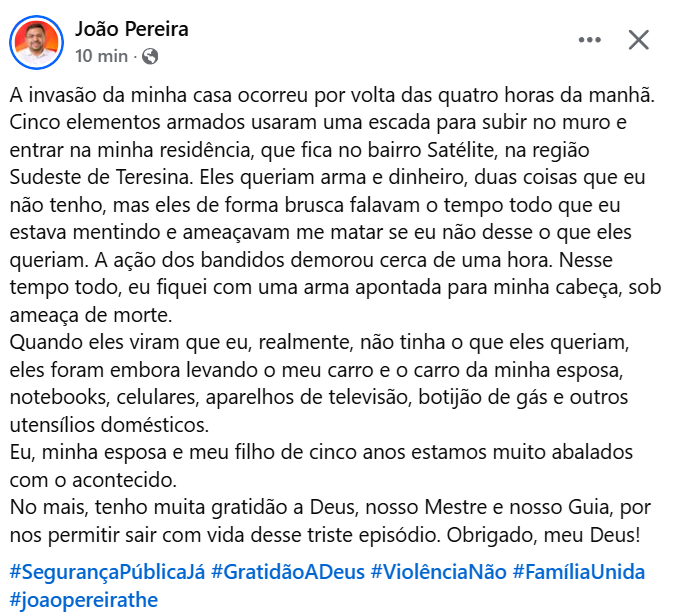
Task: Follow the #ViolênciaNão hashtag link
Action: click(438, 572)
